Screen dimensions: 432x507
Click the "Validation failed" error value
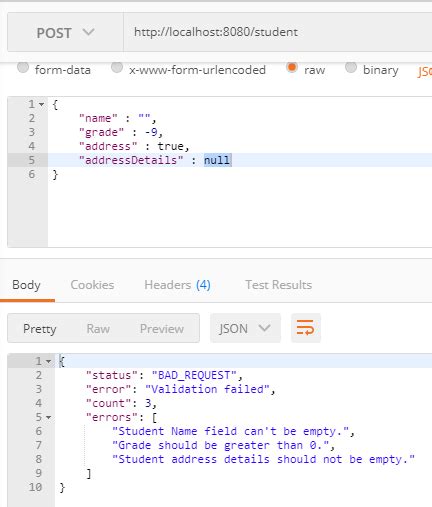point(207,389)
